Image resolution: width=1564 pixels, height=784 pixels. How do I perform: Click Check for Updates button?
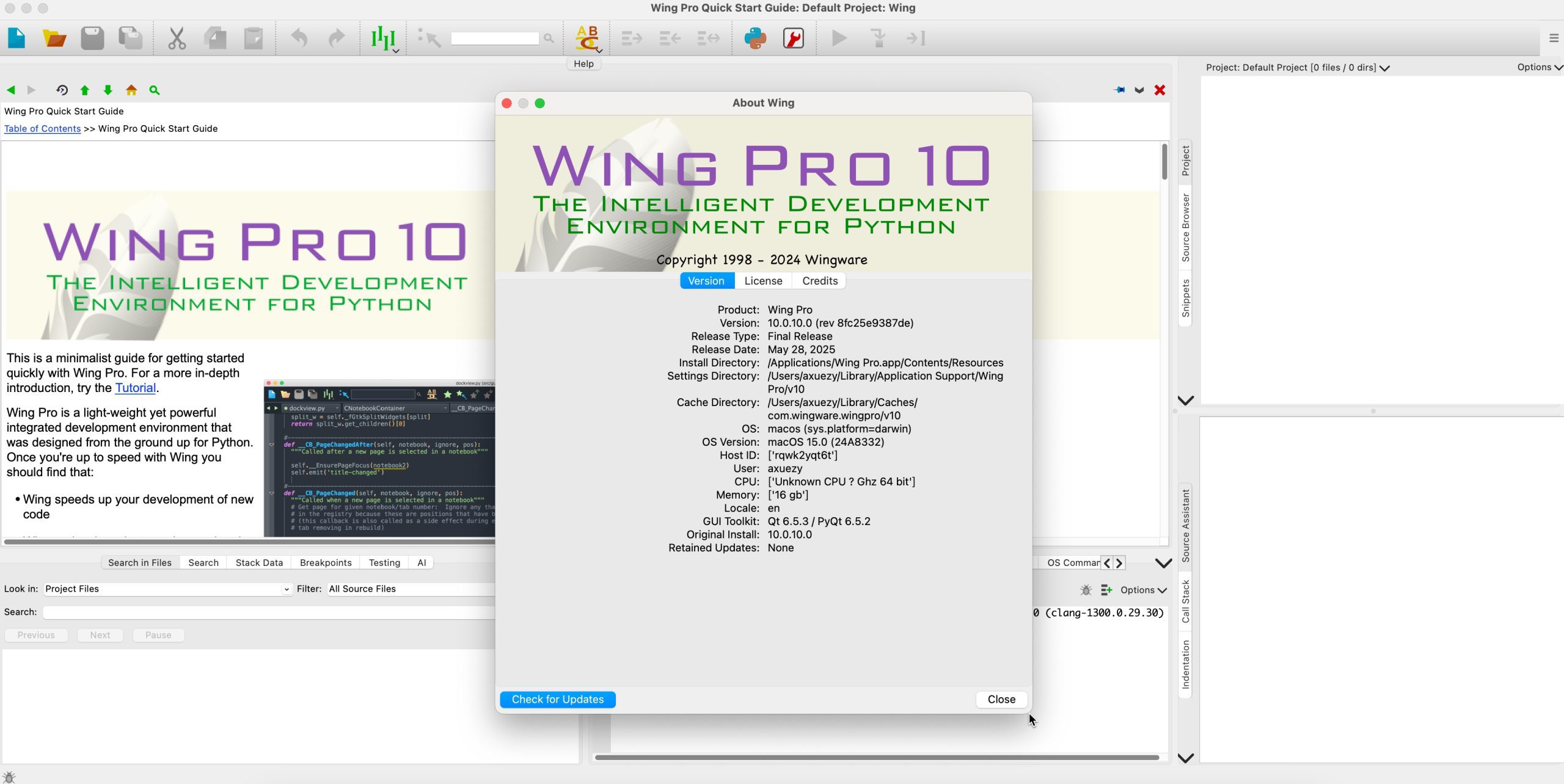[557, 700]
